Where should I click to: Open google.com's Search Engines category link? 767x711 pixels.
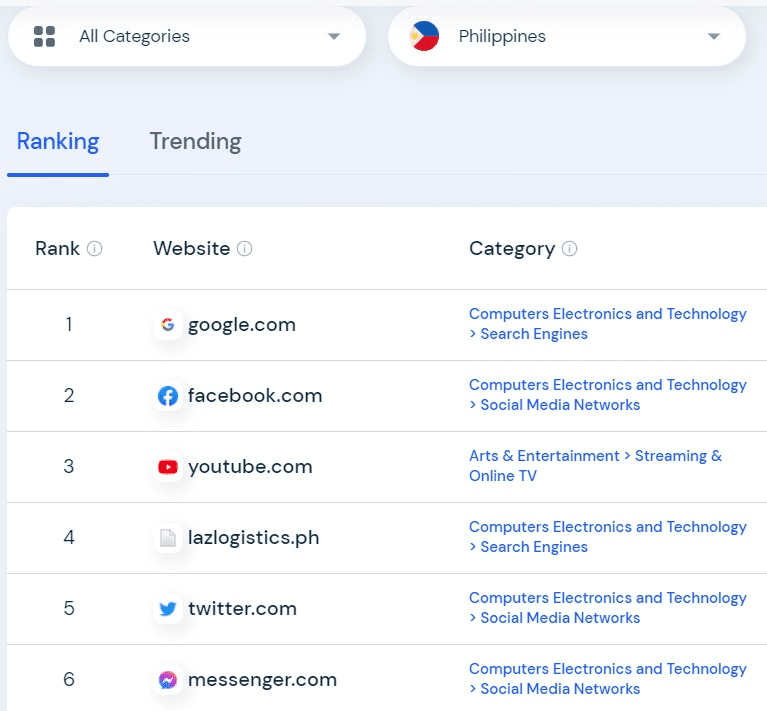608,324
